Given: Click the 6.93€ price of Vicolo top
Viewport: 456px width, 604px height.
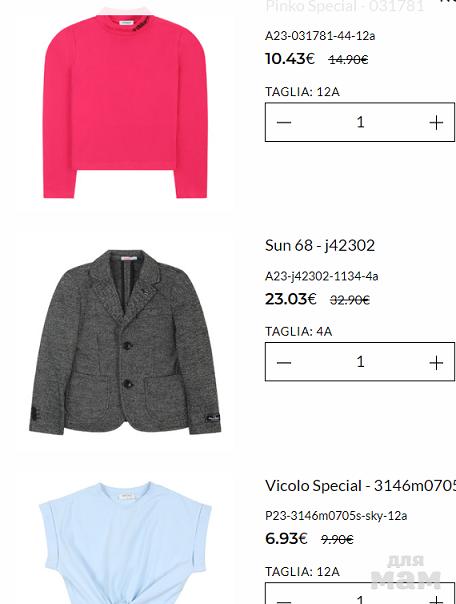Looking at the screenshot, I should tap(286, 539).
